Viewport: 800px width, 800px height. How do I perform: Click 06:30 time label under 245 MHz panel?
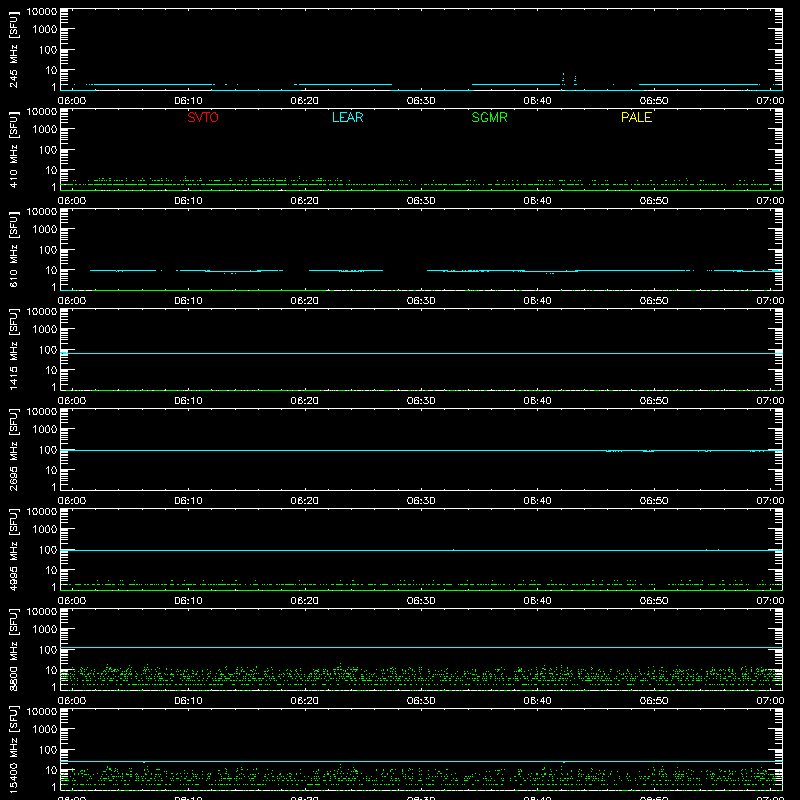tap(421, 101)
